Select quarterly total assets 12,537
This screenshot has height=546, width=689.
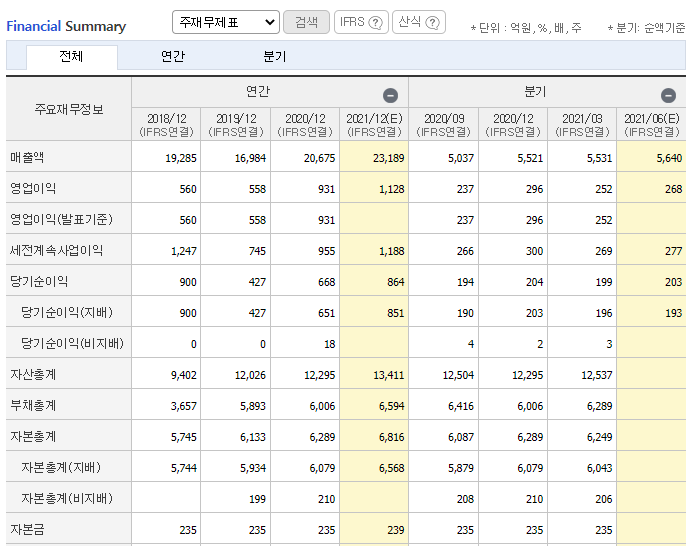tap(597, 375)
